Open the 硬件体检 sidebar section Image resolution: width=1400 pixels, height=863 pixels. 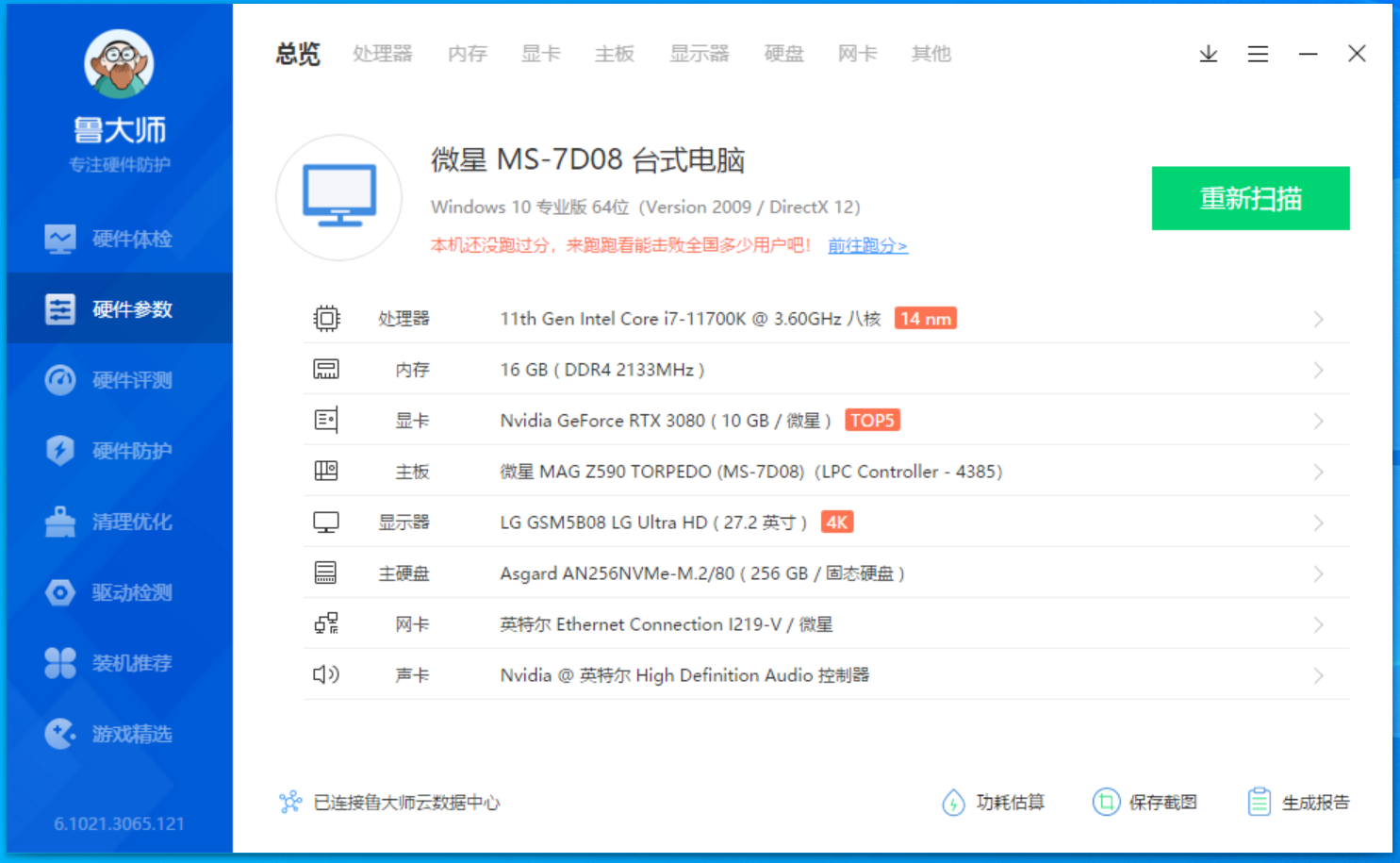[x=118, y=239]
